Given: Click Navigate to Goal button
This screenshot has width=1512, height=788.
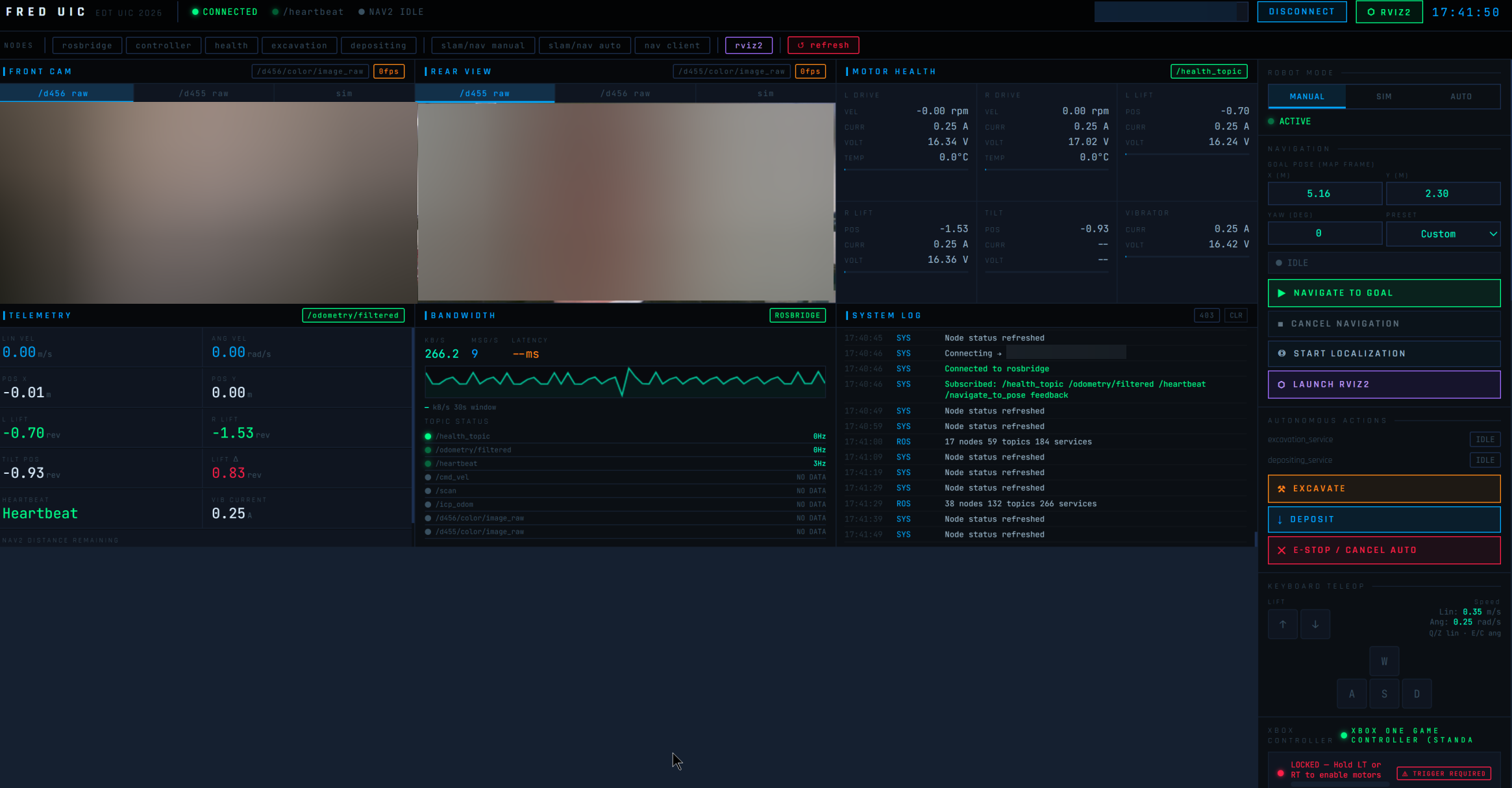Looking at the screenshot, I should click(x=1383, y=293).
